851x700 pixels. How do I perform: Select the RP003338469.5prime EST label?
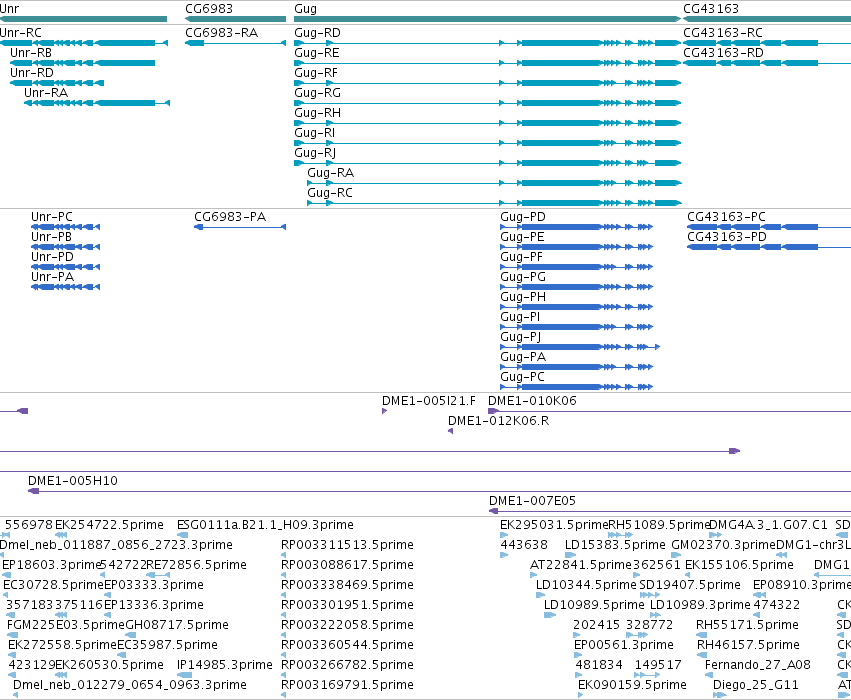tap(347, 585)
